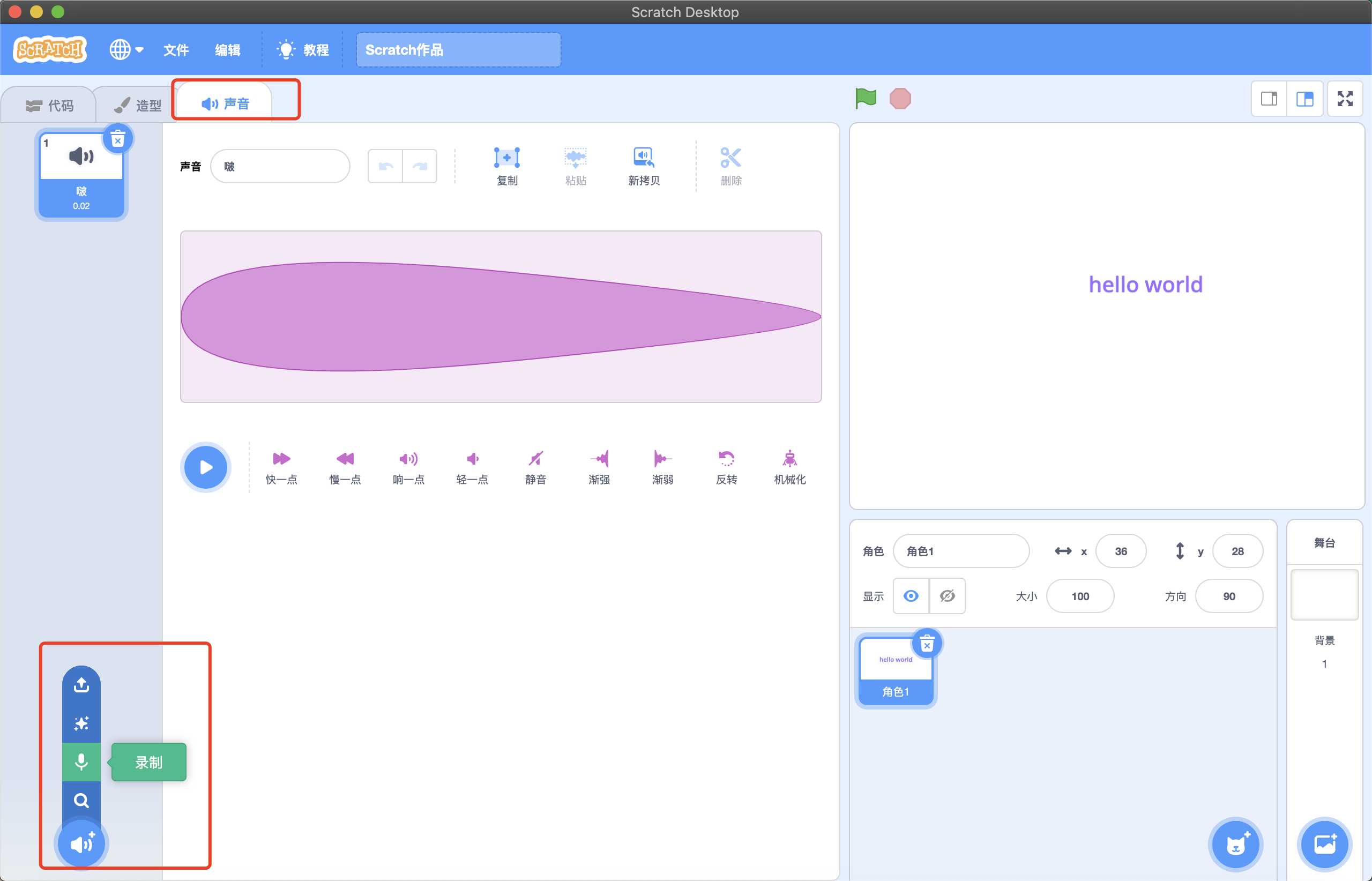Undo the last sound edit

(386, 167)
